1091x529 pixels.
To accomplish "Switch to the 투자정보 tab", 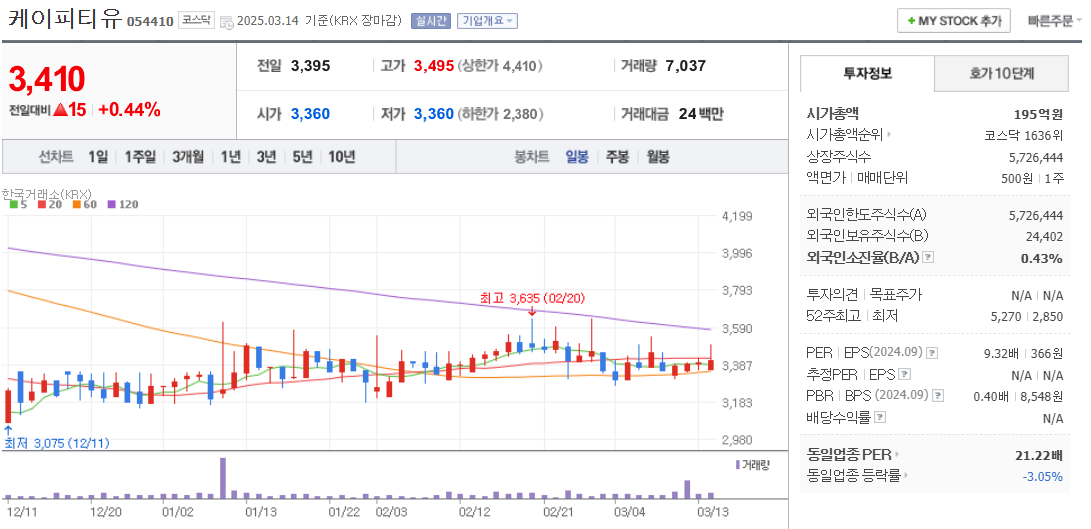I will click(867, 73).
